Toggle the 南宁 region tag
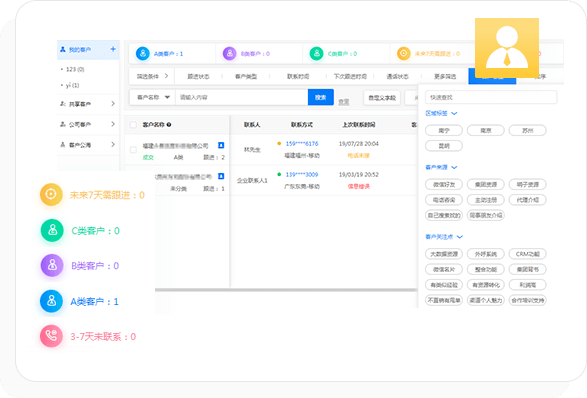This screenshot has height=398, width=587. point(444,130)
